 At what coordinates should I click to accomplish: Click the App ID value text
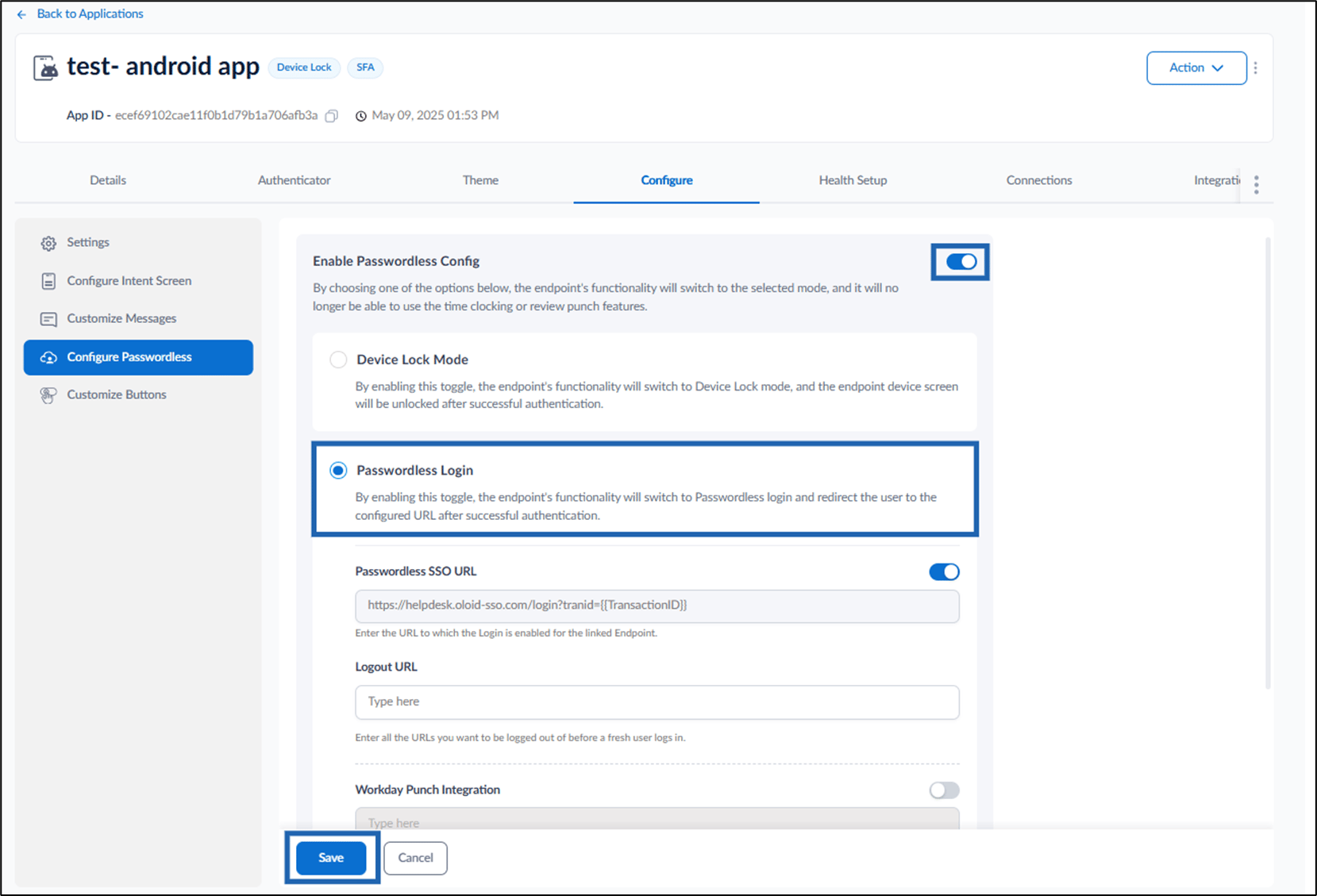[216, 116]
